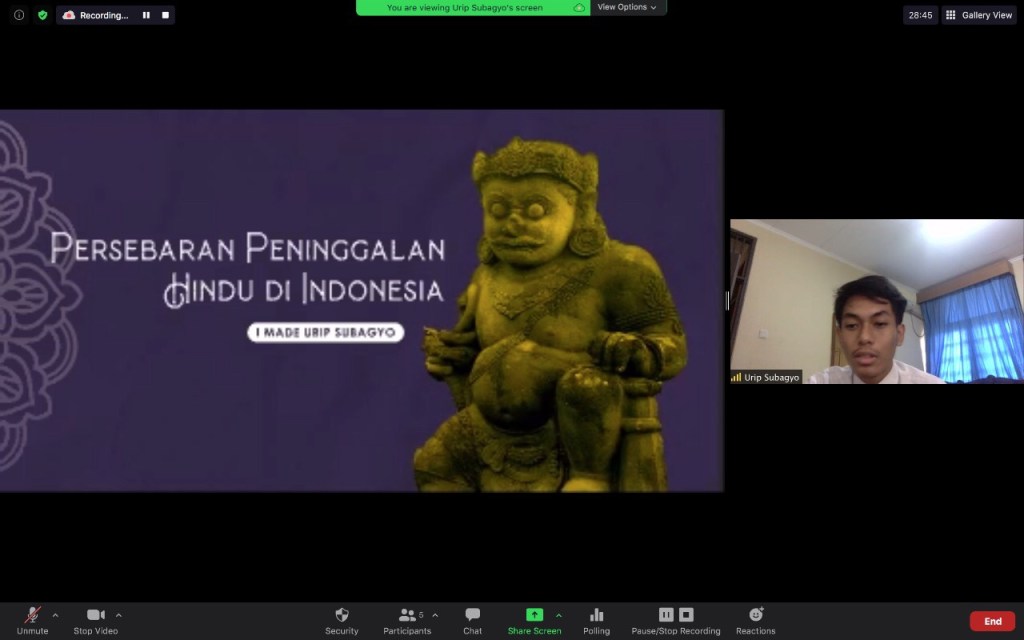Expand the Participants arrow menu

click(x=435, y=615)
